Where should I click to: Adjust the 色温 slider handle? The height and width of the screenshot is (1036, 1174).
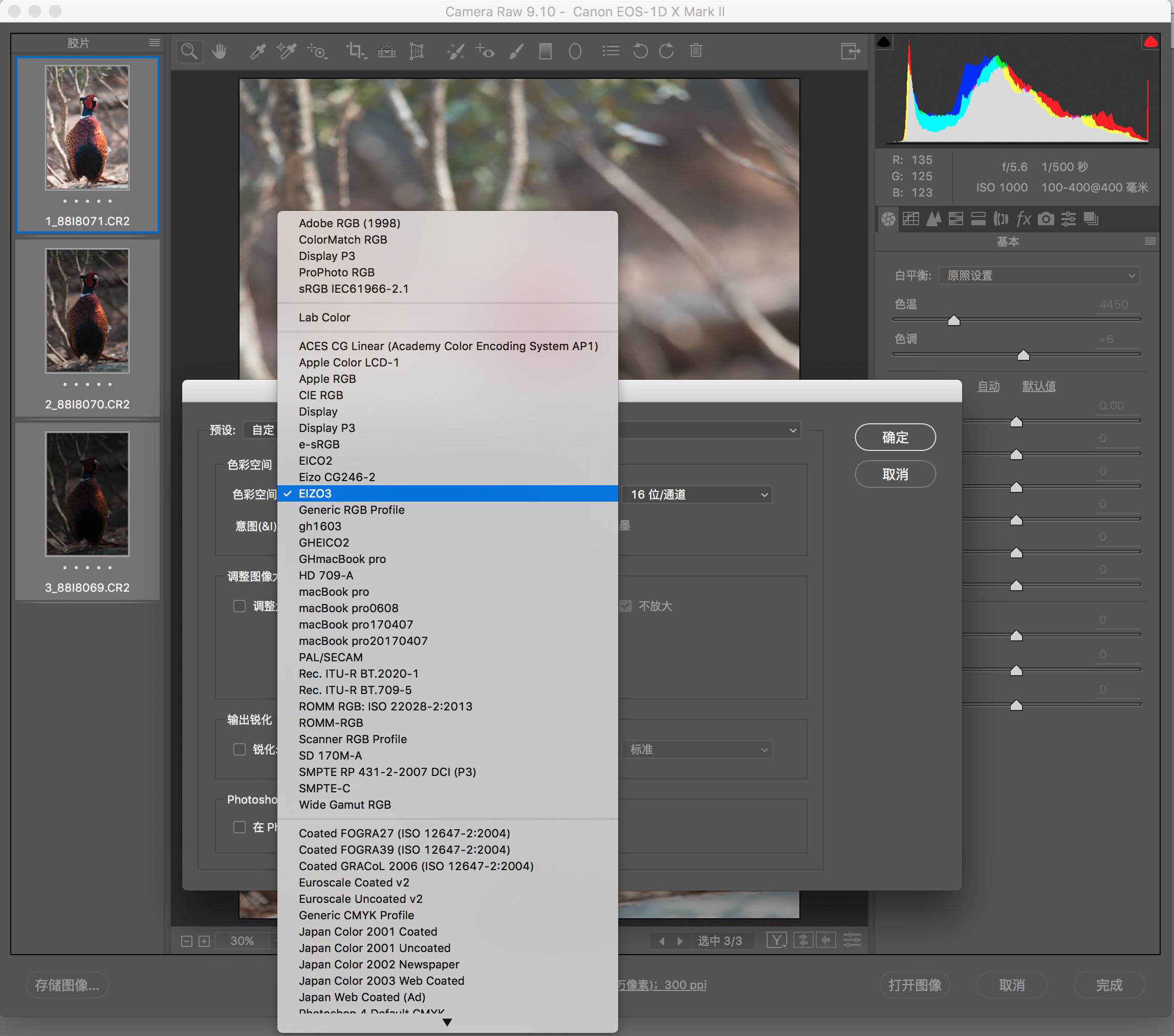click(x=954, y=320)
